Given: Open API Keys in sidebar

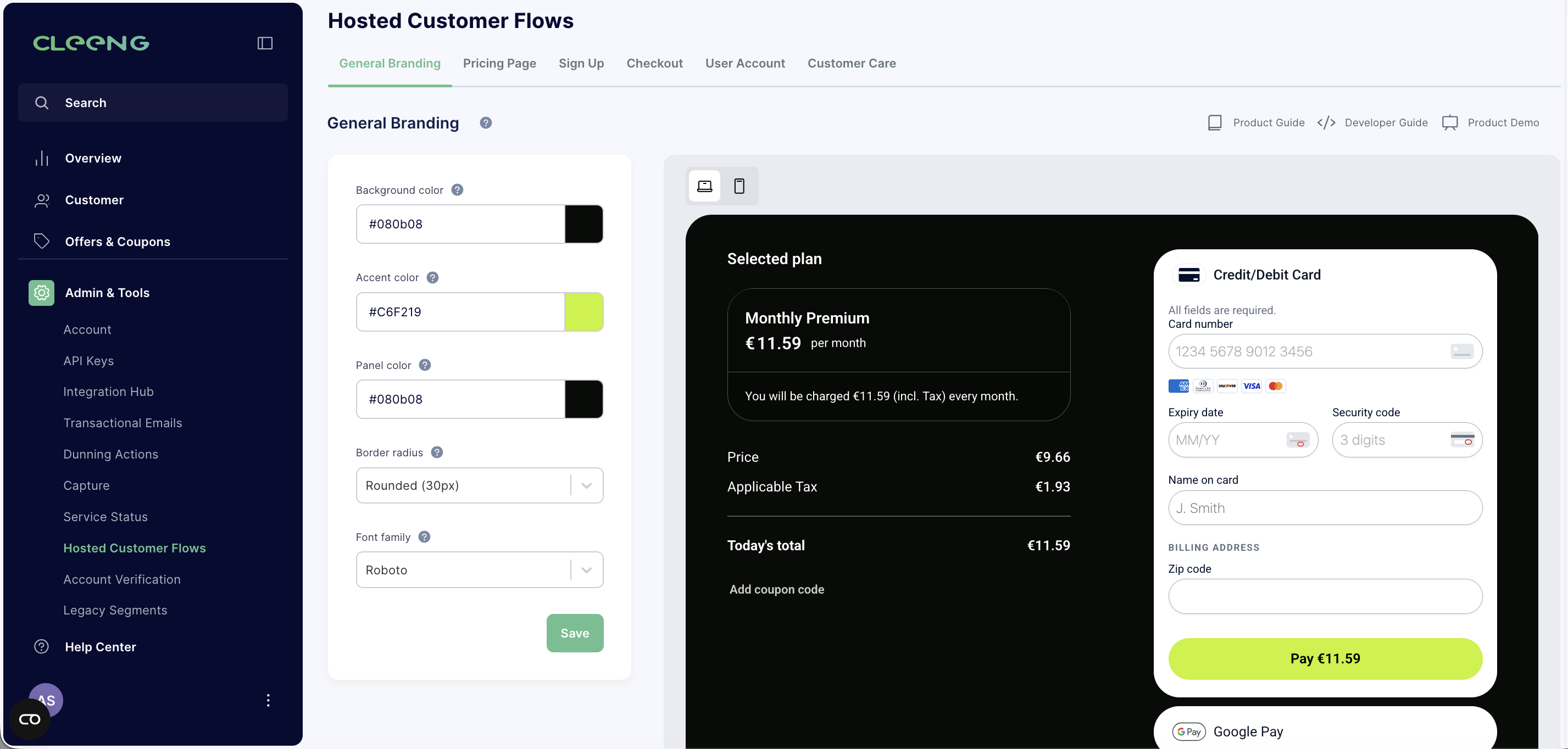Looking at the screenshot, I should 88,361.
